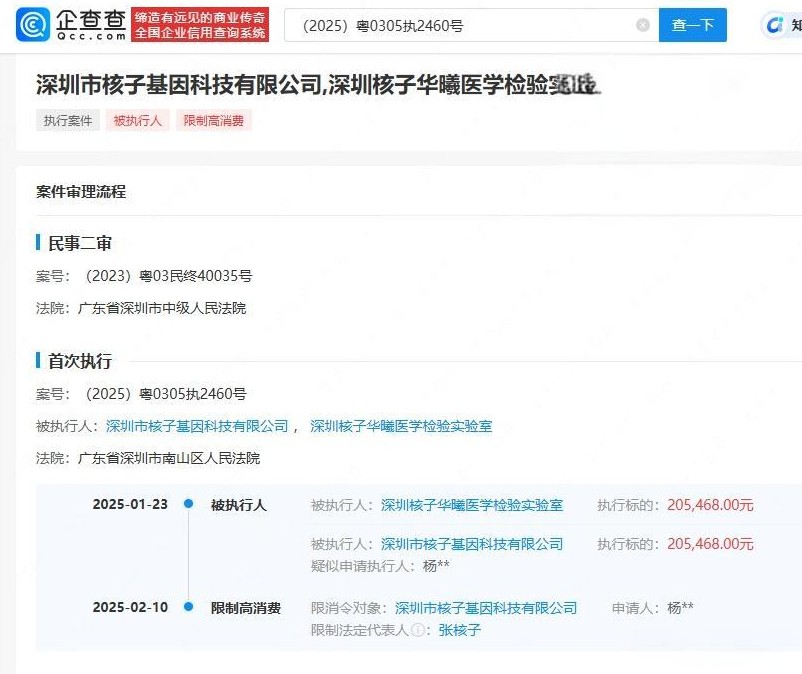The width and height of the screenshot is (802, 674).
Task: Click the date 2025-01-23
Action: point(130,505)
